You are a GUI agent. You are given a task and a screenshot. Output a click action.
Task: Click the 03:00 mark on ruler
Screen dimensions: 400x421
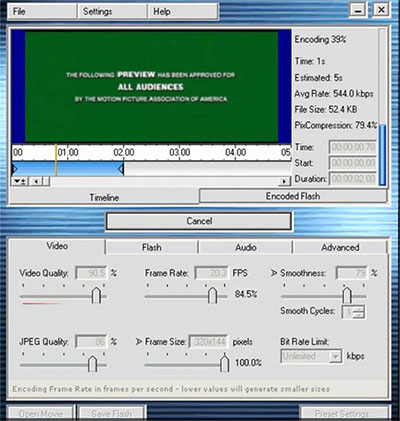click(180, 153)
